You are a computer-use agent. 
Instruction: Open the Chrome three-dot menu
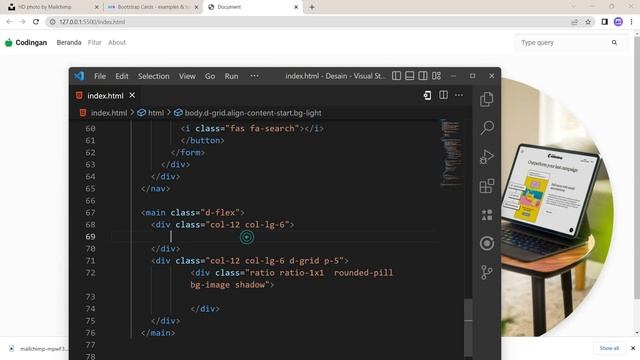tap(631, 22)
